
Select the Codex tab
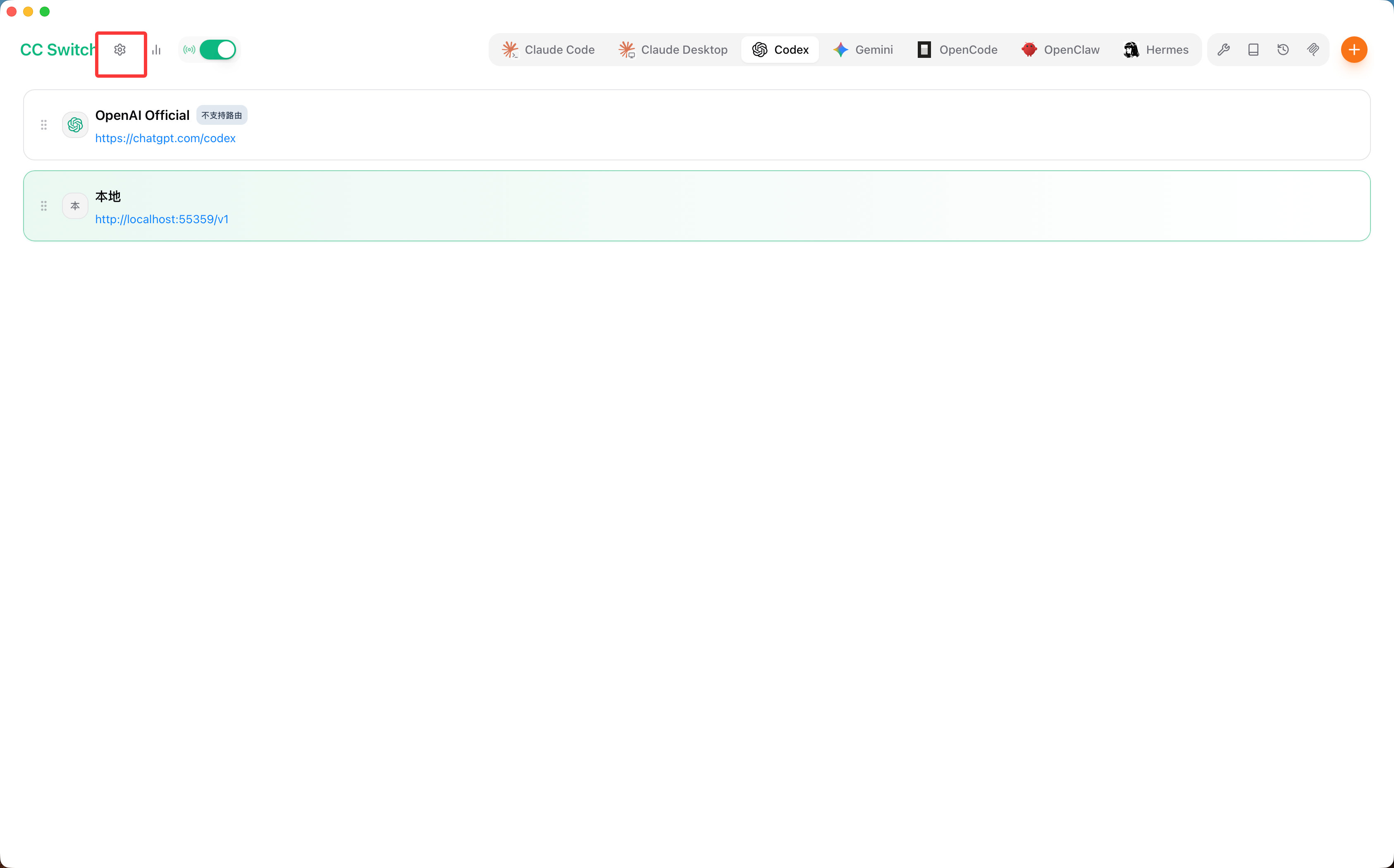(x=780, y=50)
